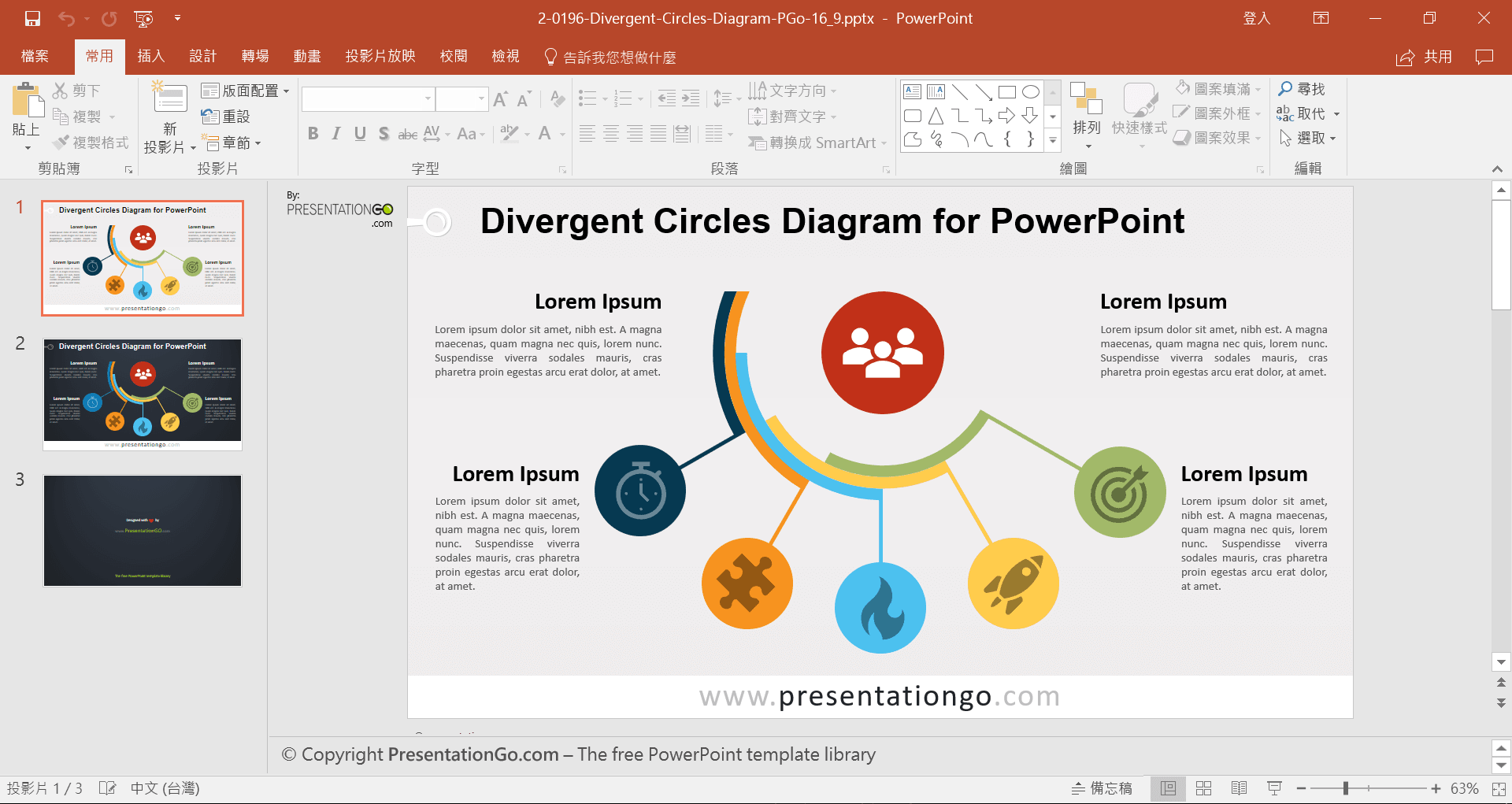The image size is (1512, 804).
Task: Undo the last action
Action: [67, 18]
